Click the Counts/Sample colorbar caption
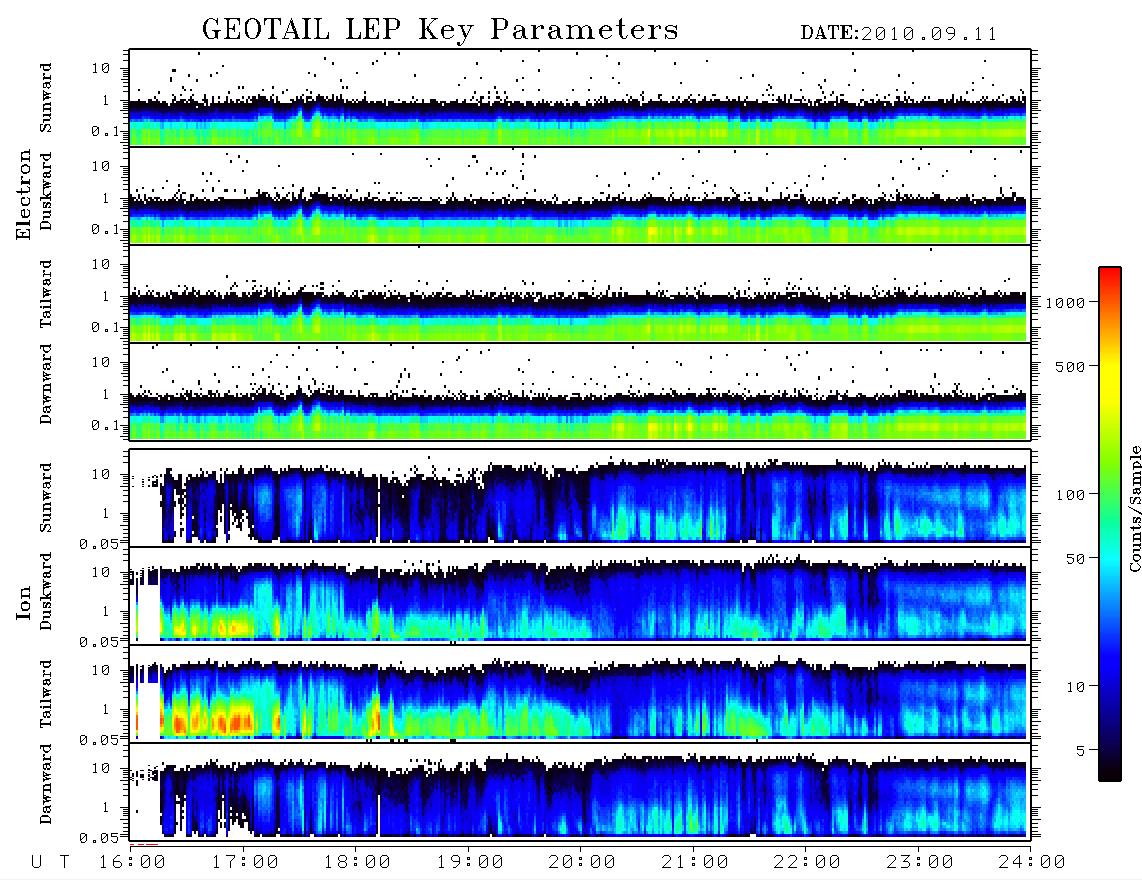 pos(1135,508)
